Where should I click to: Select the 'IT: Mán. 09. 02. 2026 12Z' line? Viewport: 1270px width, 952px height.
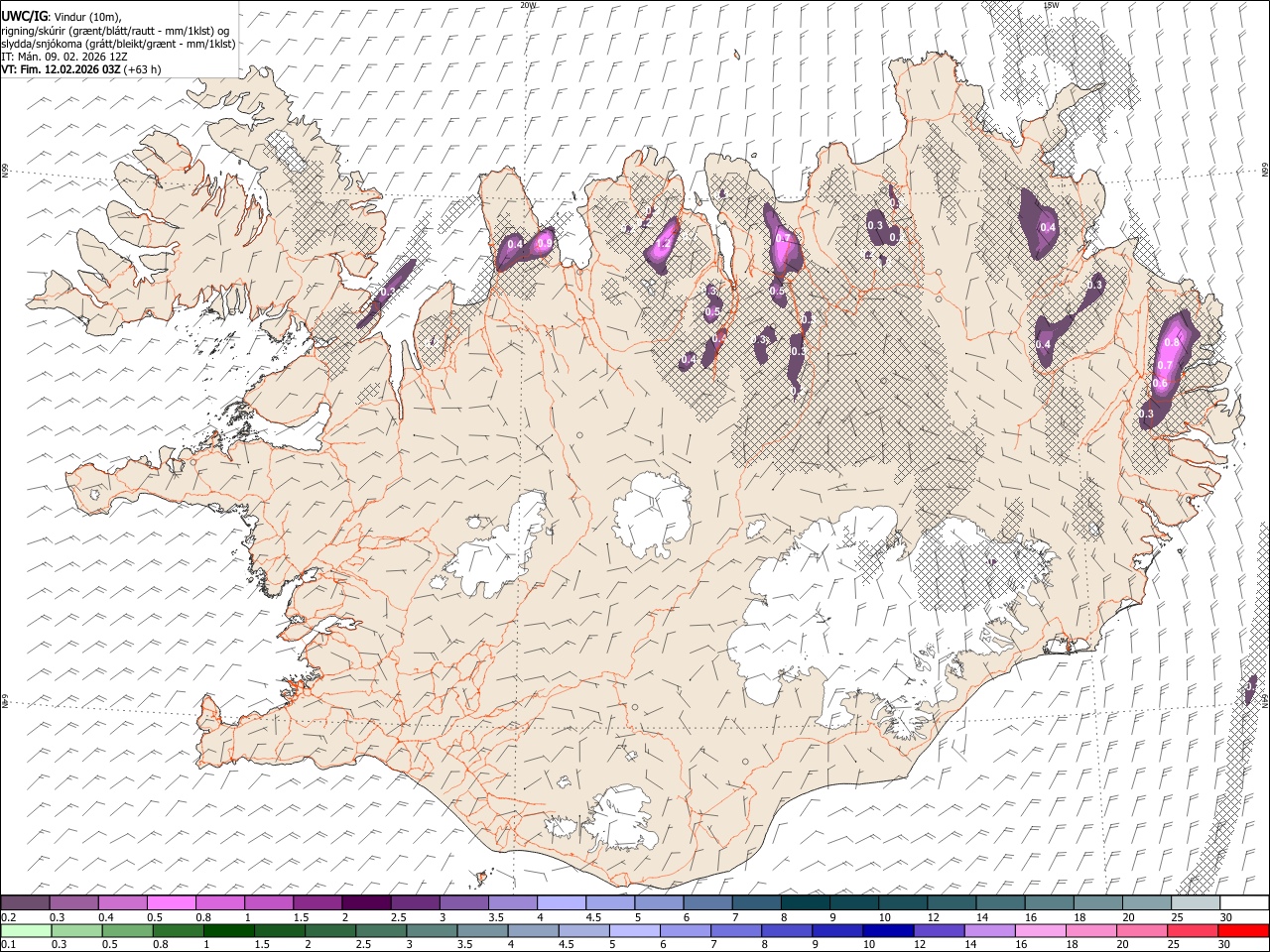point(64,57)
